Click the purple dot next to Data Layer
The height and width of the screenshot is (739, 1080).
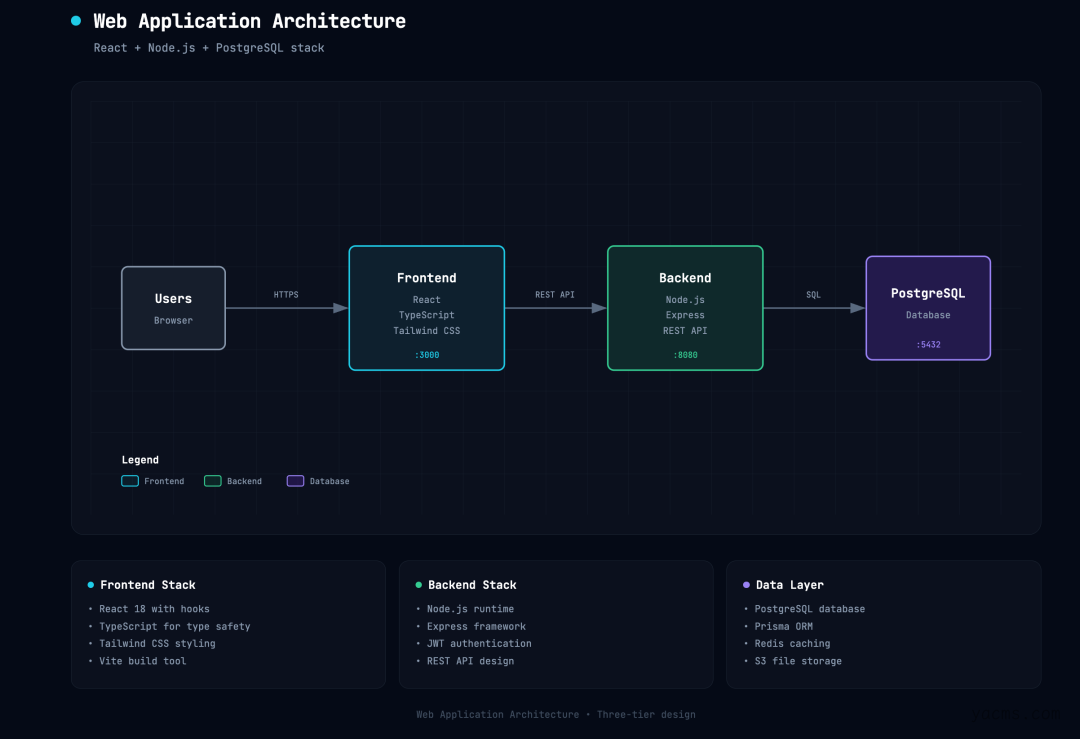tap(746, 585)
